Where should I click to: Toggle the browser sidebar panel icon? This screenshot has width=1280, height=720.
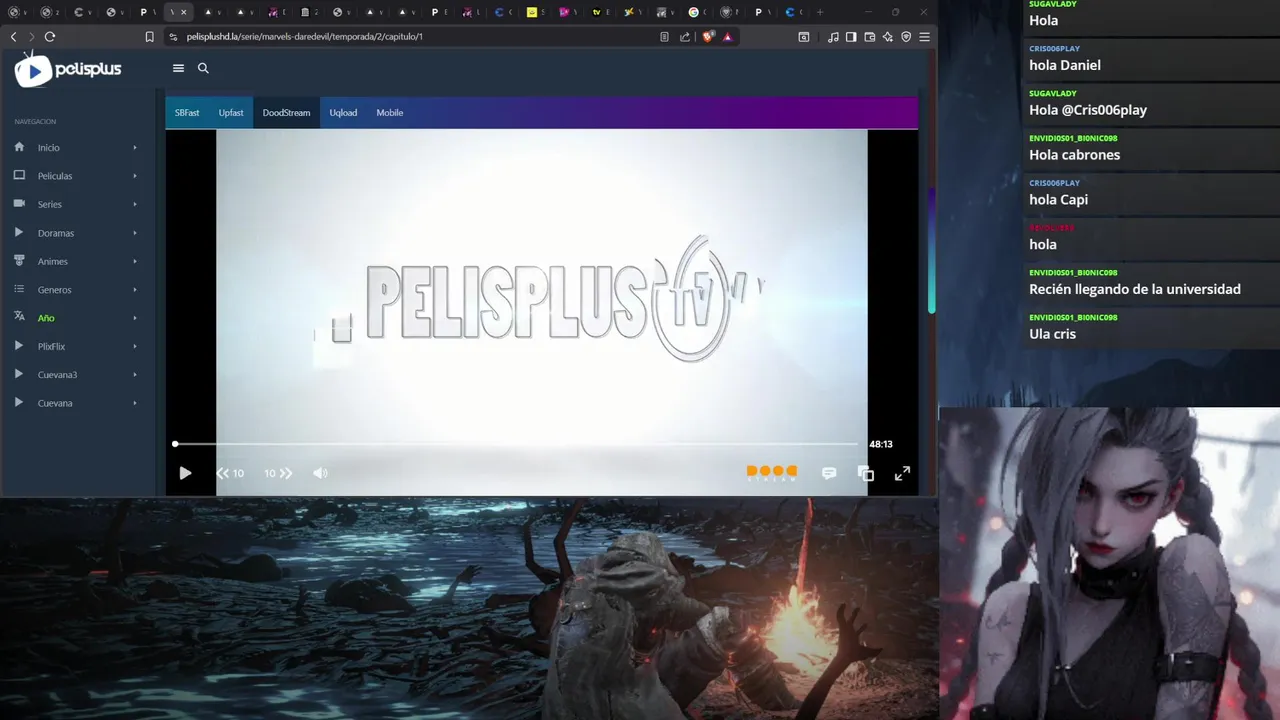851,37
